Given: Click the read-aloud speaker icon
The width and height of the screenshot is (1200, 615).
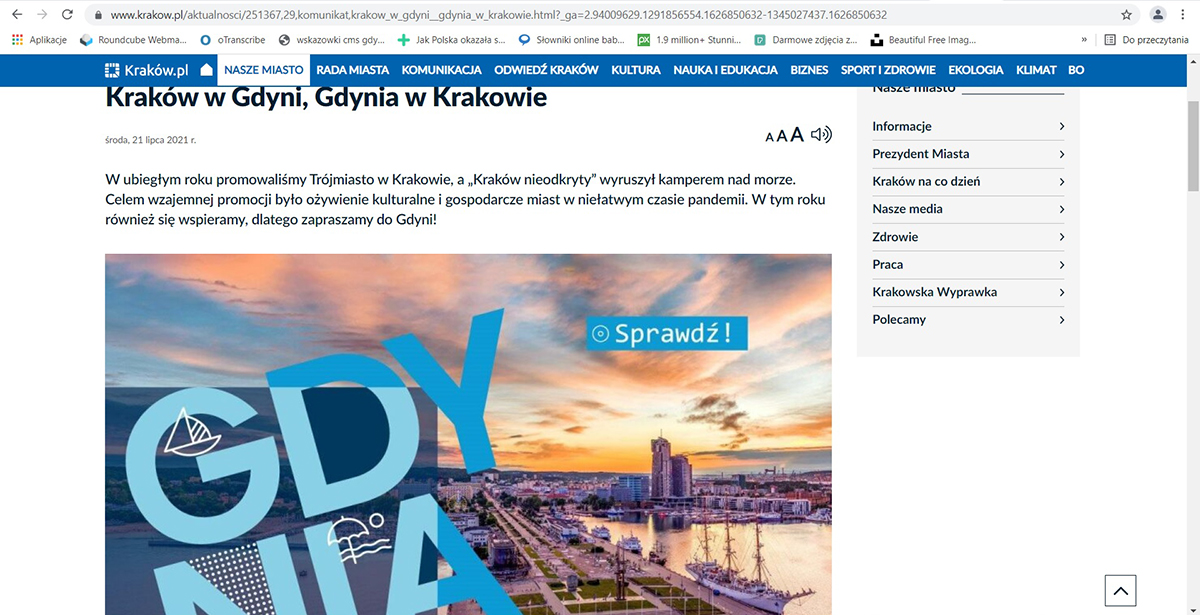Looking at the screenshot, I should (821, 135).
